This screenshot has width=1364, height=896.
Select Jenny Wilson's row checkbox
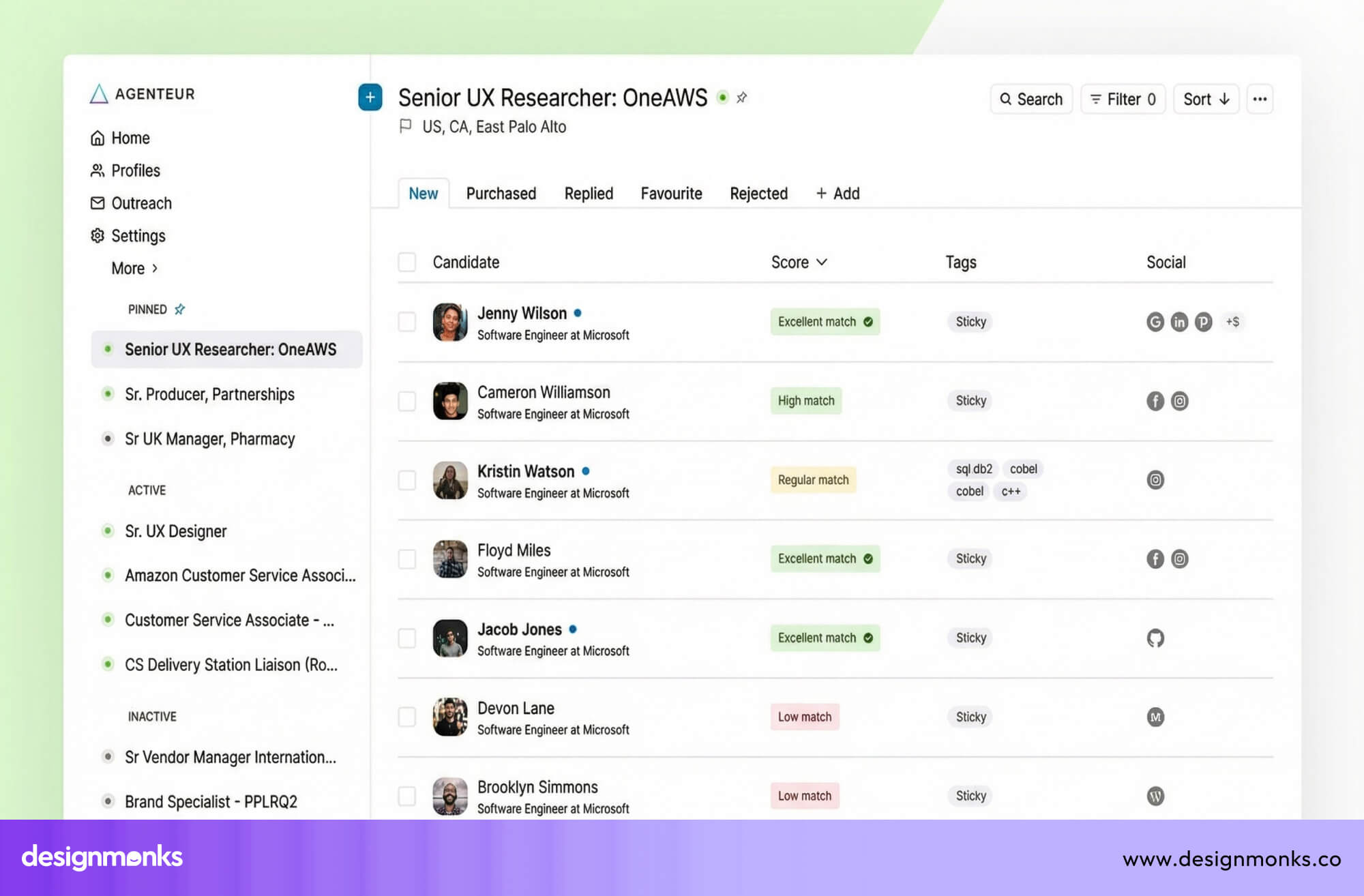click(406, 322)
